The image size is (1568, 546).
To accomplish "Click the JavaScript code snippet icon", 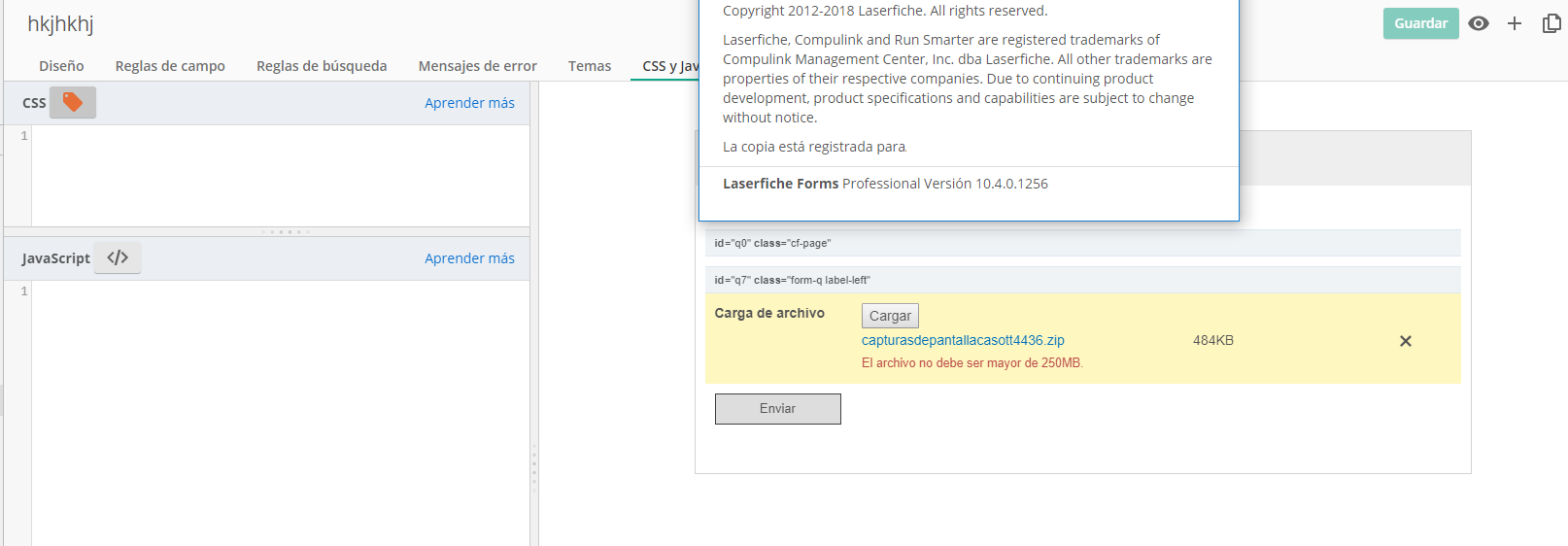I will pos(118,257).
